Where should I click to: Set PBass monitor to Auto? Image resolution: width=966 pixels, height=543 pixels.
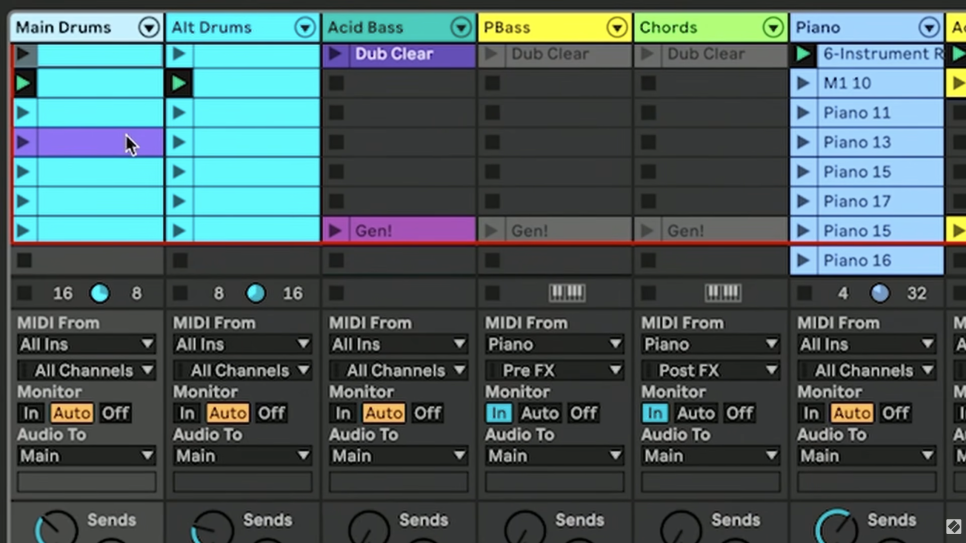click(x=539, y=414)
